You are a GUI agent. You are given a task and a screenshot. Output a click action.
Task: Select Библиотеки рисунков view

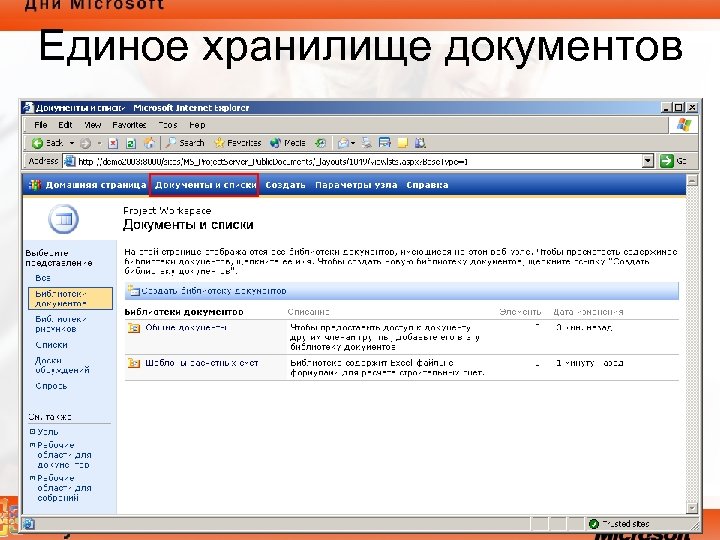coord(61,324)
